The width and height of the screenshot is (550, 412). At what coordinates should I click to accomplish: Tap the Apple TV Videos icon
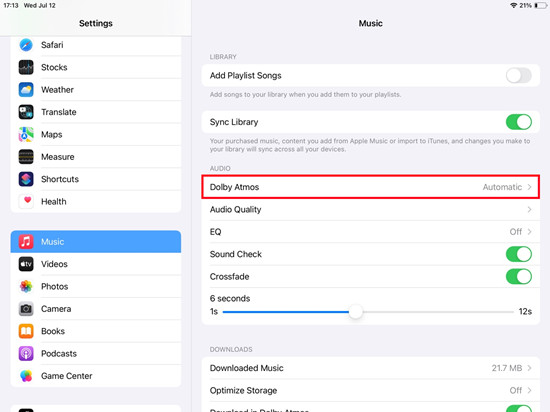point(26,264)
